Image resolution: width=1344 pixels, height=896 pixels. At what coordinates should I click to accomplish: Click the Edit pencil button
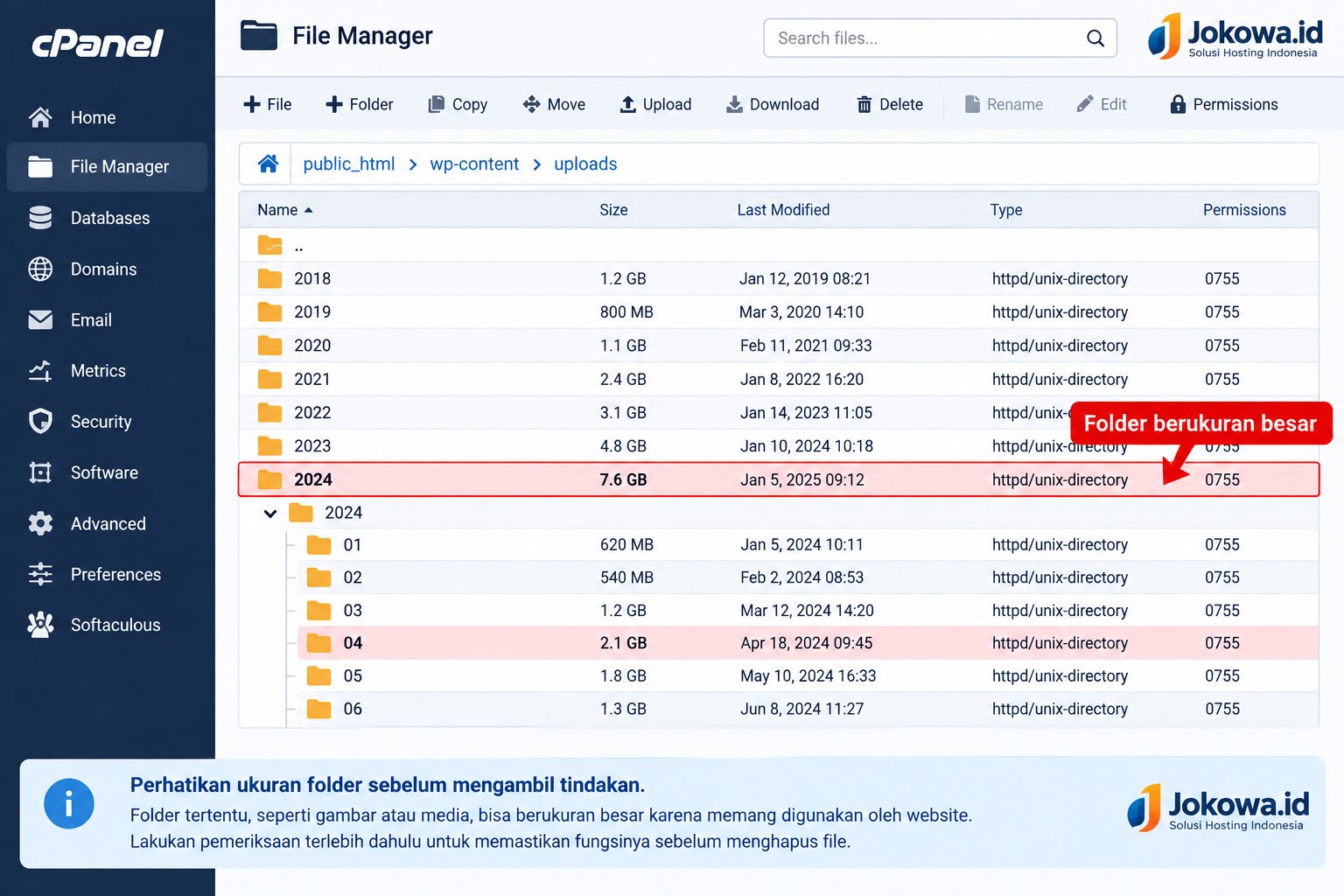tap(1102, 104)
